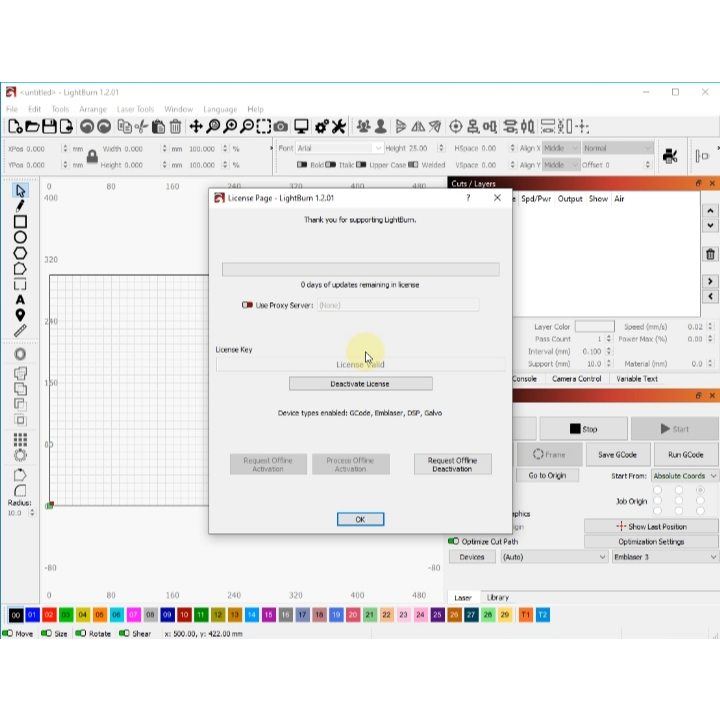Open the Normal text mode dropdown
The height and width of the screenshot is (720, 720).
618,148
